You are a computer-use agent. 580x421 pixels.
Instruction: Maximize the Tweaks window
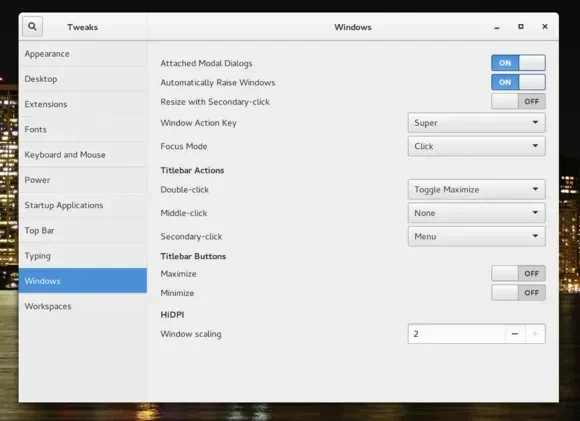pyautogui.click(x=521, y=27)
